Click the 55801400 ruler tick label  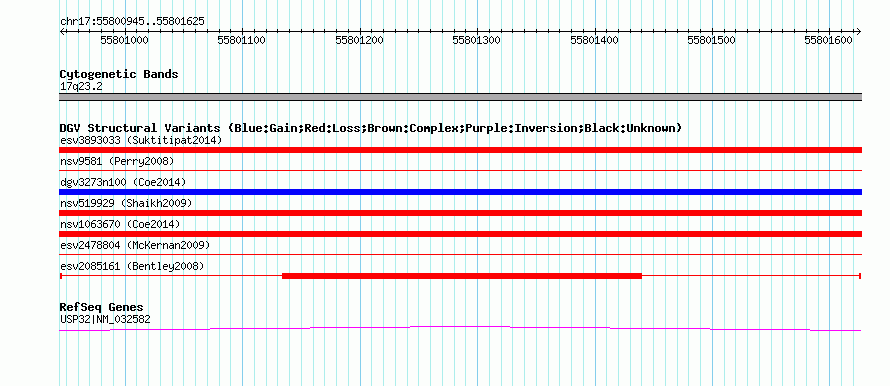point(594,40)
